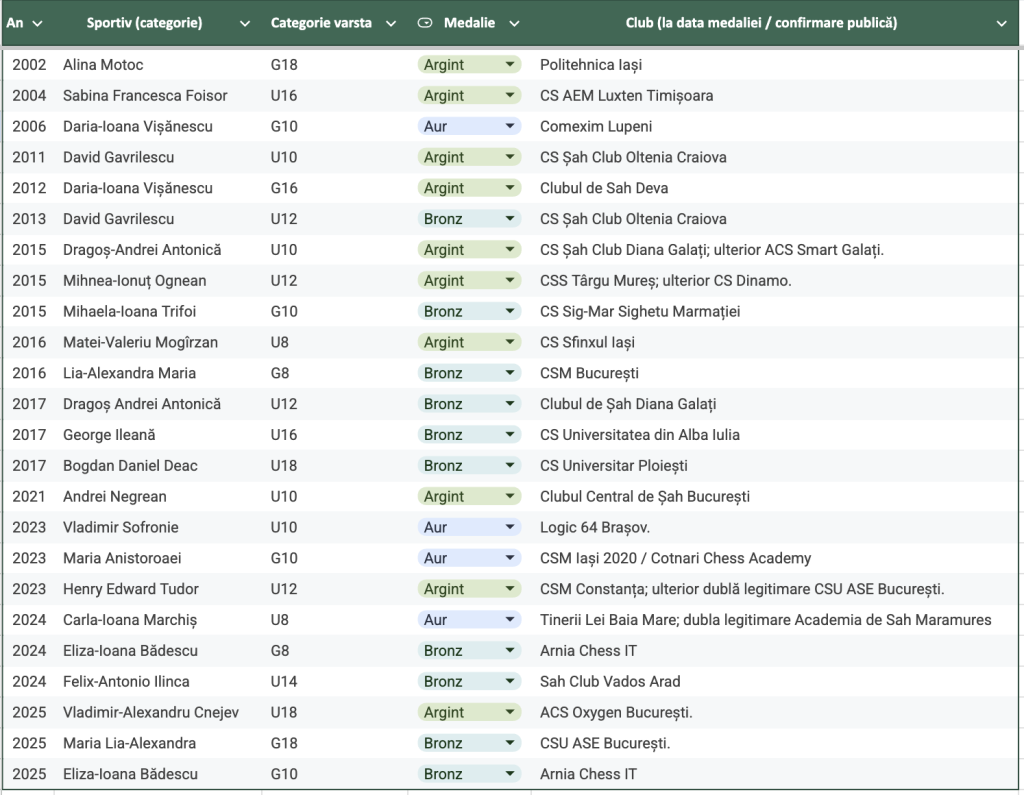
Task: Open Henry Edward Tudor's Argint medal chip
Action: 469,589
